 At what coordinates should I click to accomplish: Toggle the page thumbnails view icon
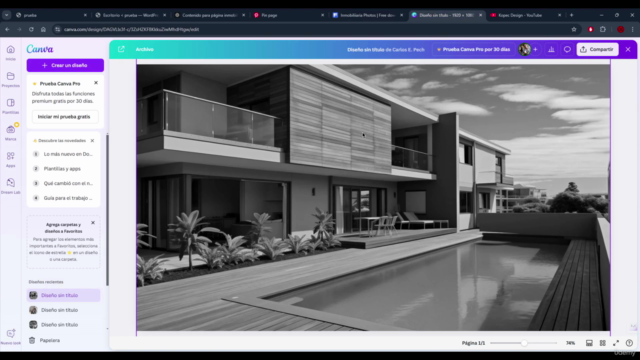tap(589, 343)
